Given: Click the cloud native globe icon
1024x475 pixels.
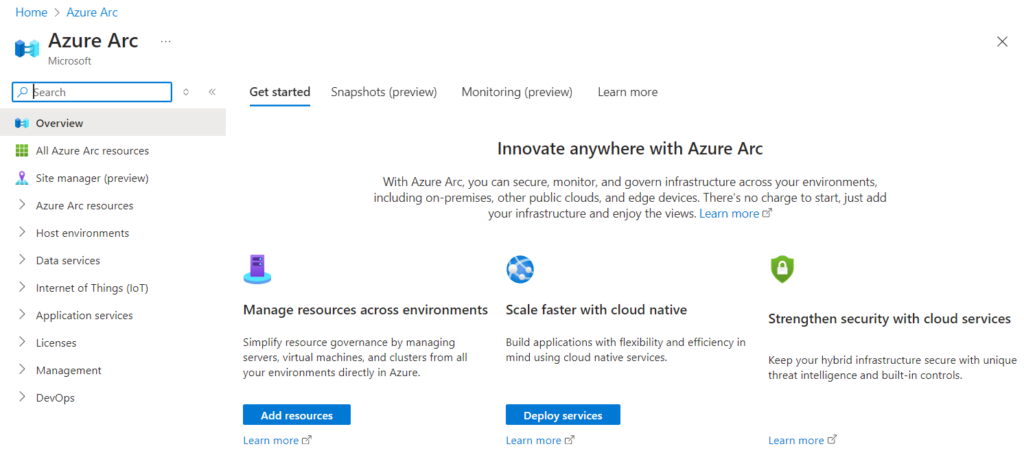Looking at the screenshot, I should (520, 269).
